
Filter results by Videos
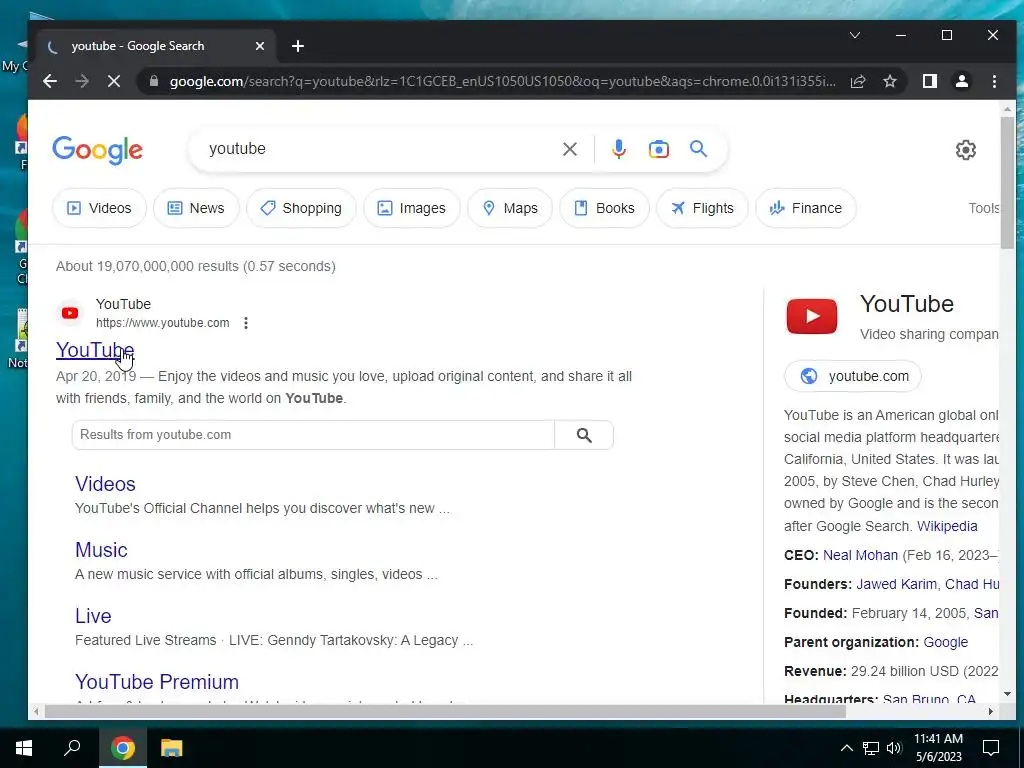(99, 208)
